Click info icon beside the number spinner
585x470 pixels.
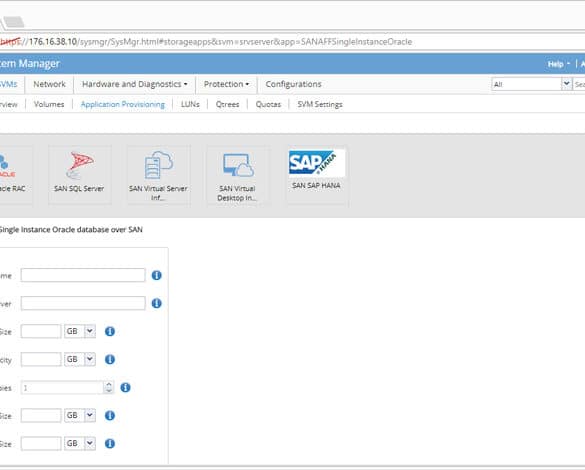coord(125,388)
